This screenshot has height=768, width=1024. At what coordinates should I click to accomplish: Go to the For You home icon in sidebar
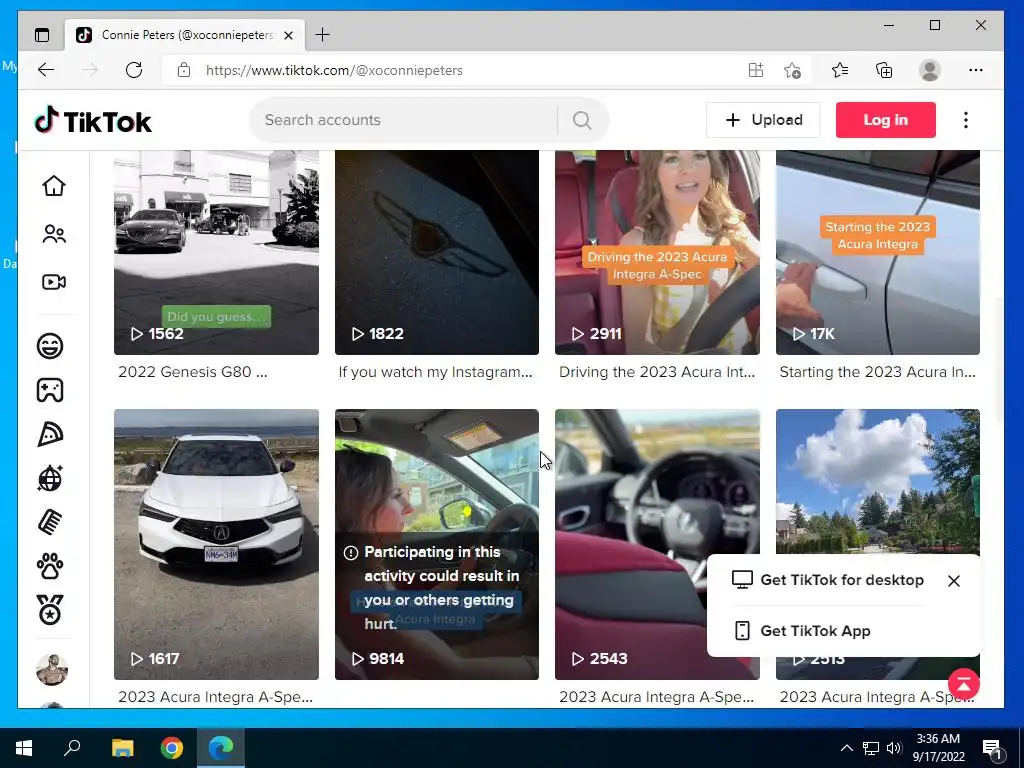click(x=54, y=185)
